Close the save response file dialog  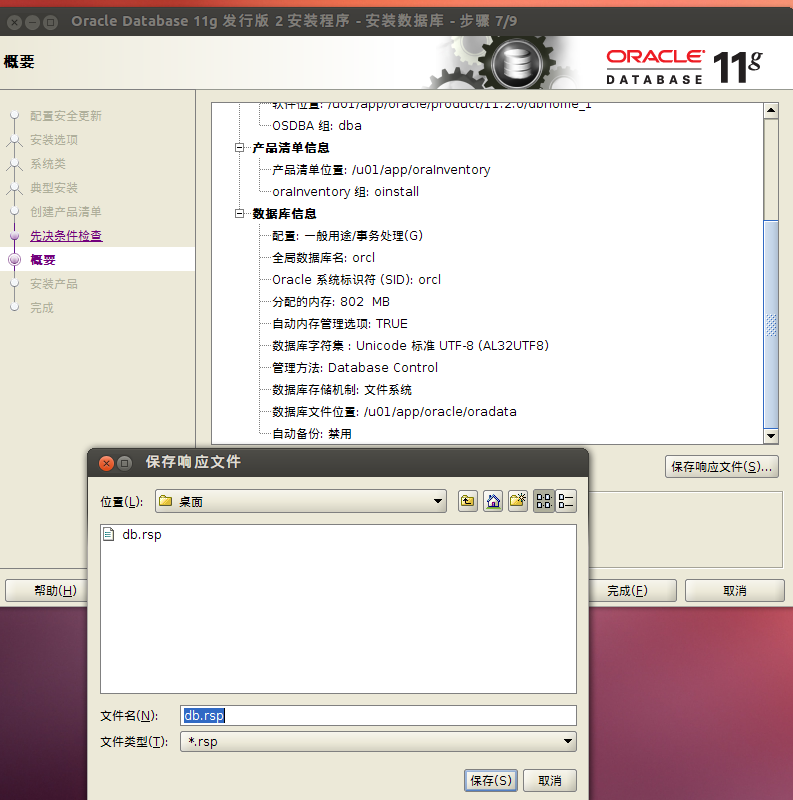coord(106,463)
